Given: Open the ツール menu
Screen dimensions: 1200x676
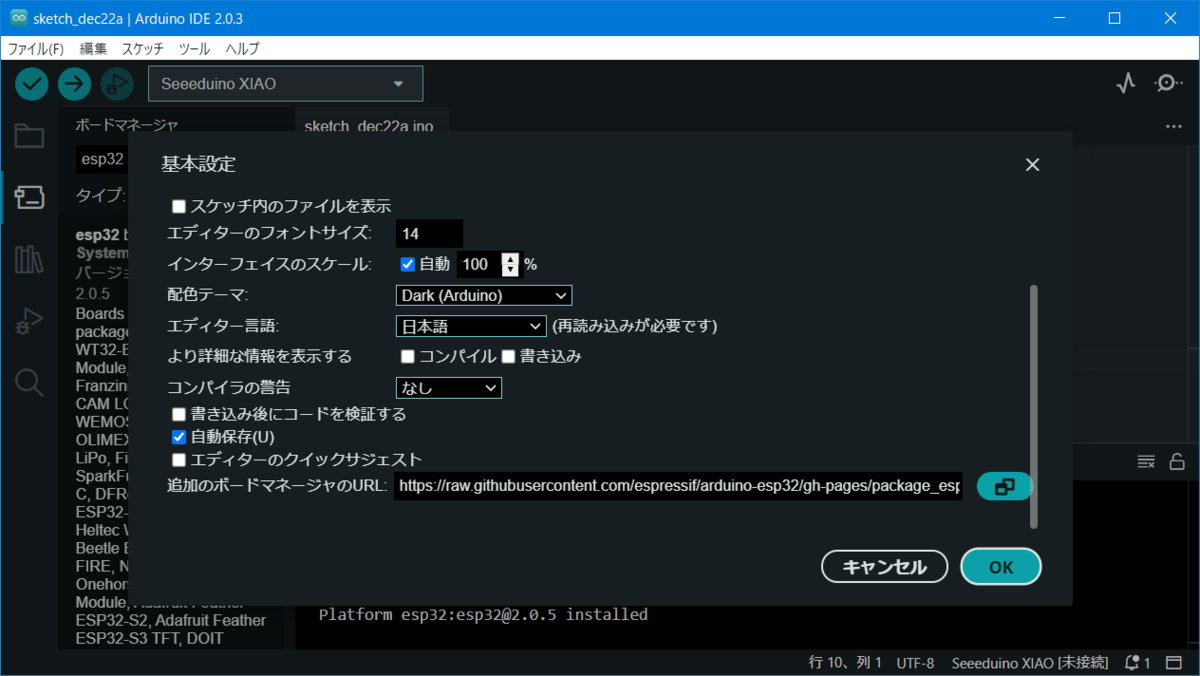Looking at the screenshot, I should [x=194, y=48].
